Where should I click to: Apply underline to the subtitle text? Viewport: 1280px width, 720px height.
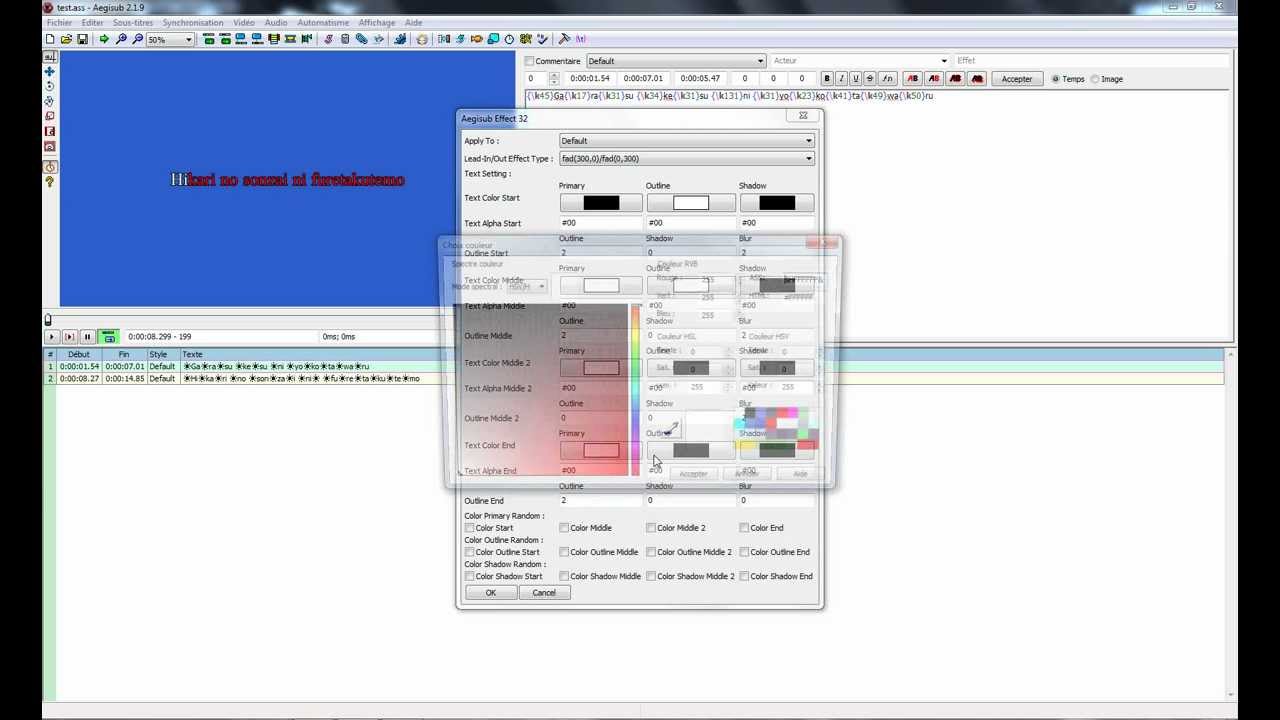coord(855,79)
